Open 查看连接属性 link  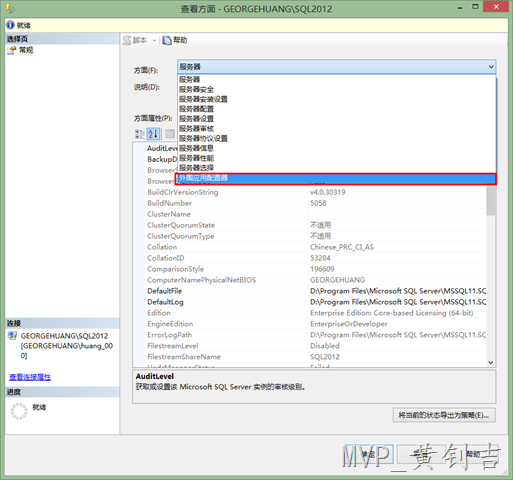pos(30,377)
